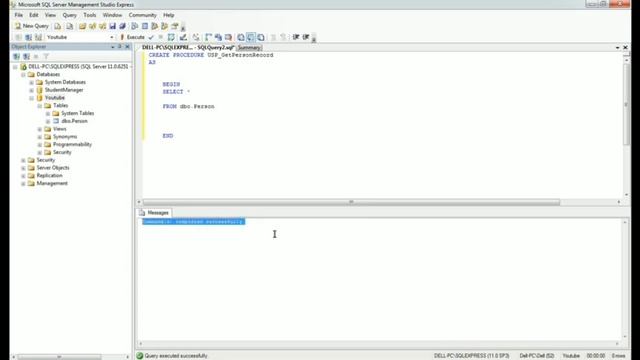Open the File menu

coord(19,15)
